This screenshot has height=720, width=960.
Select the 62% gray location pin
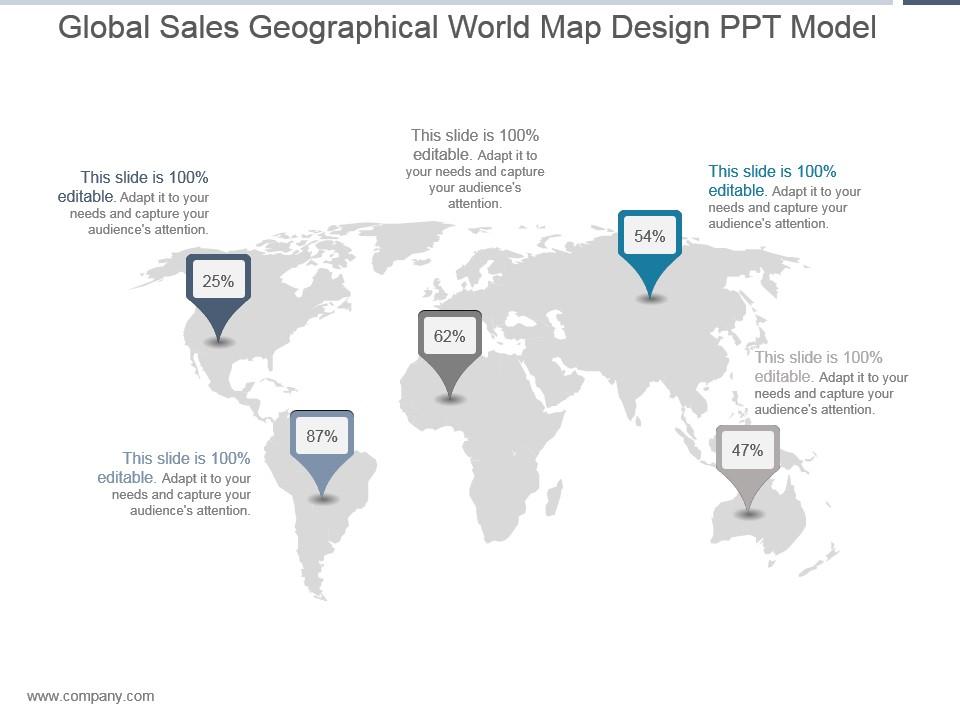tap(449, 336)
